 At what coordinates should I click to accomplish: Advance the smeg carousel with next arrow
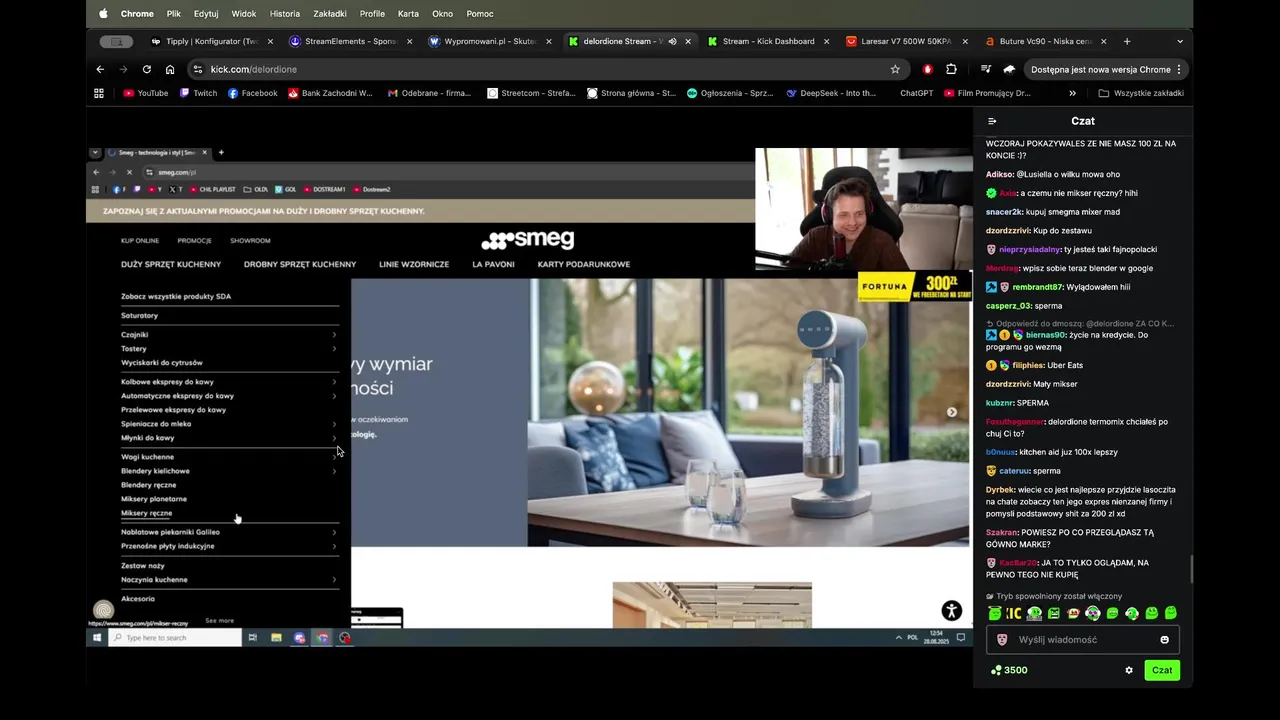(951, 412)
